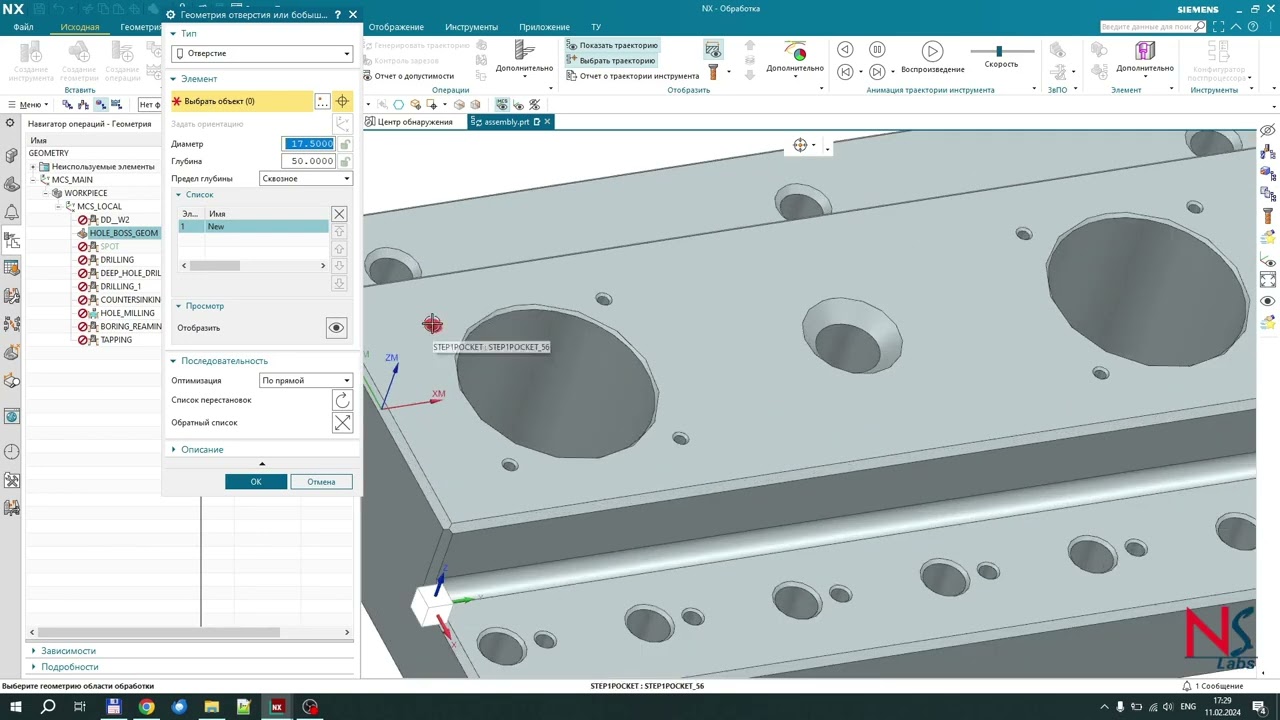Screen dimensions: 1280x720
Task: Pause the tool path animation
Action: (877, 50)
